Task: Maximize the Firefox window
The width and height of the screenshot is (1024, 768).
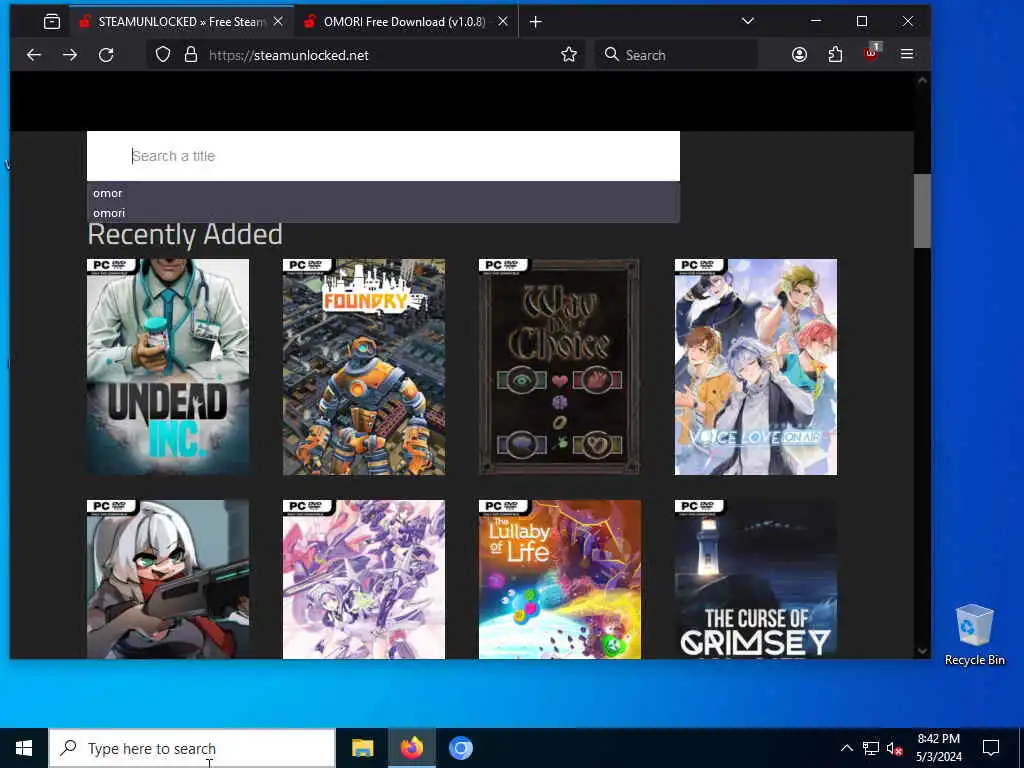Action: pos(862,21)
